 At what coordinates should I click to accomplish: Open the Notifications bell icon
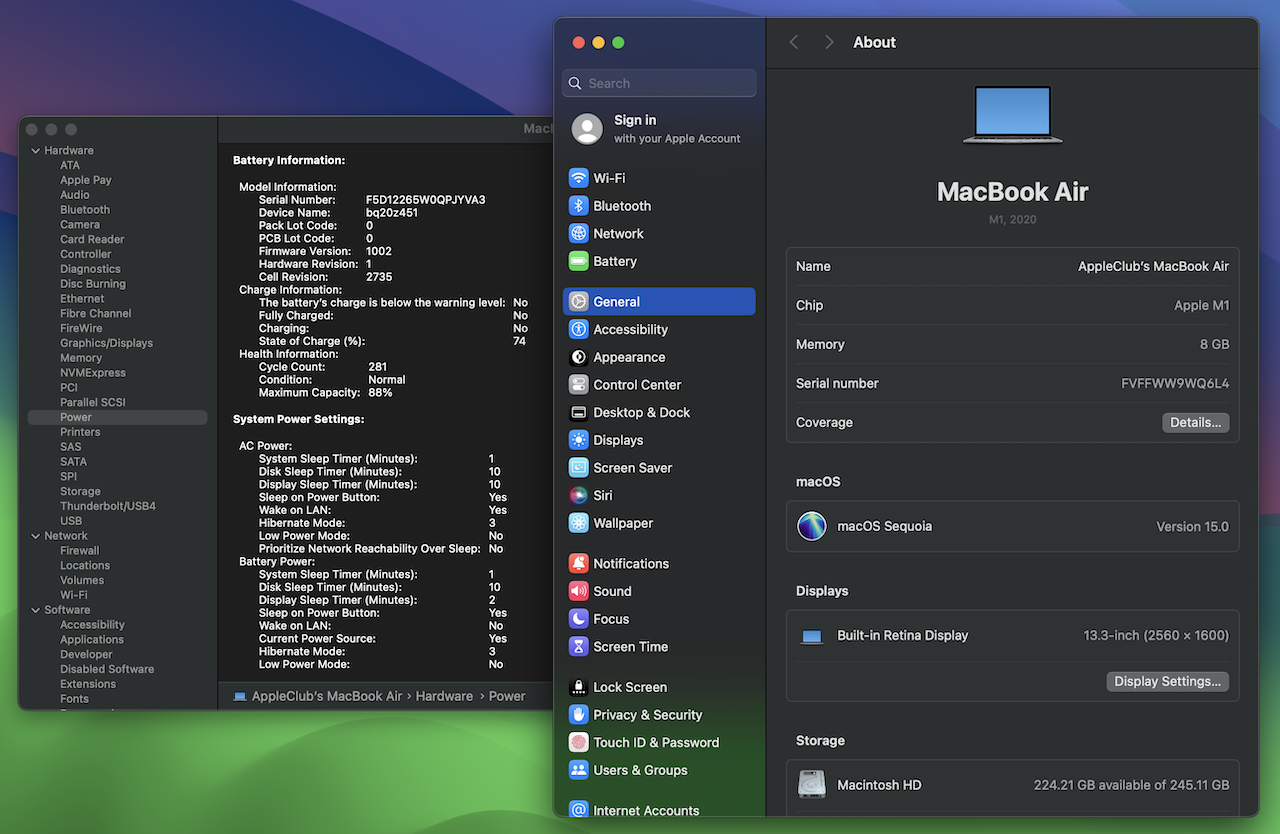click(578, 564)
